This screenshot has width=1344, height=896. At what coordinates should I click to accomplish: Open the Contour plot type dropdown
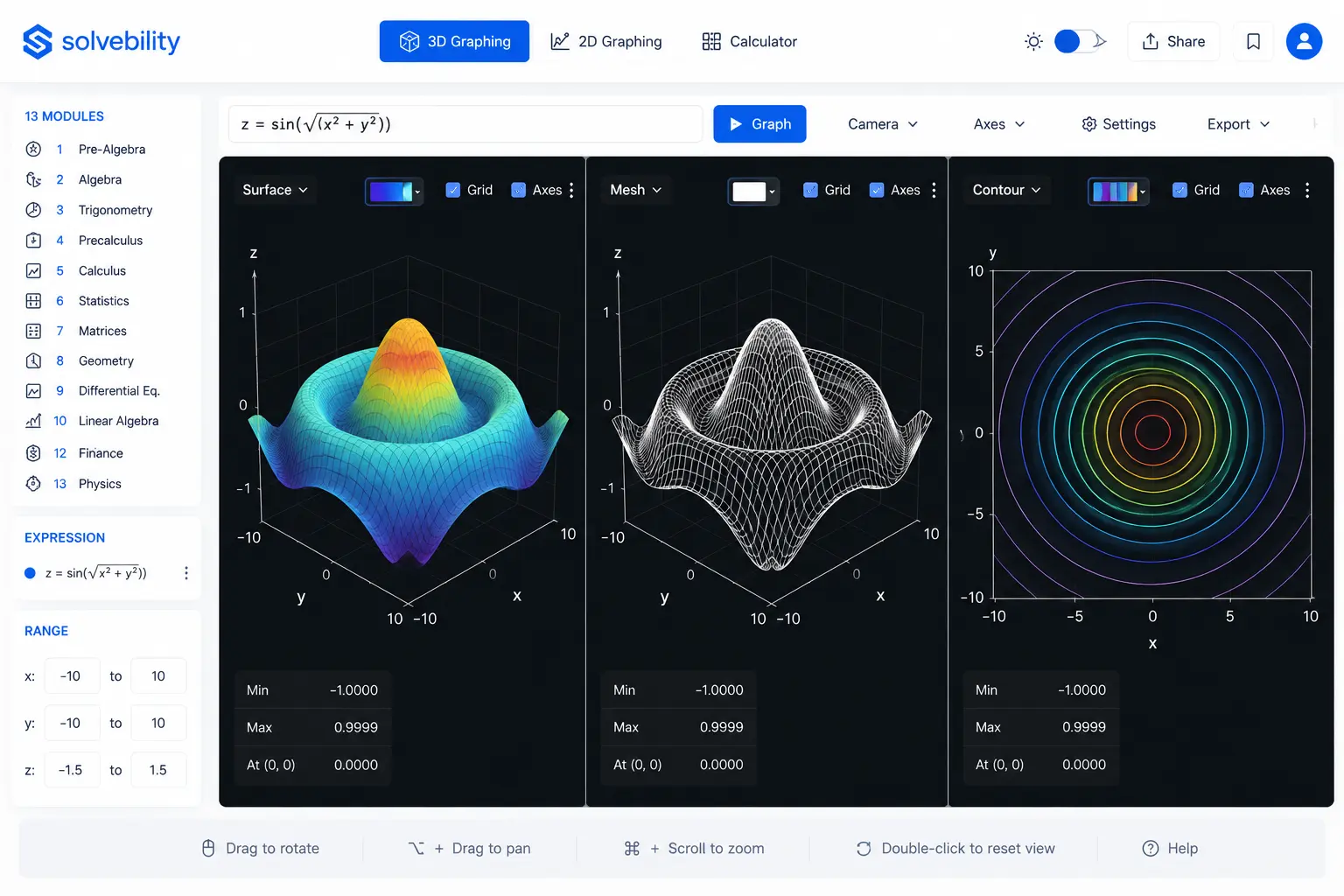[x=1006, y=190]
